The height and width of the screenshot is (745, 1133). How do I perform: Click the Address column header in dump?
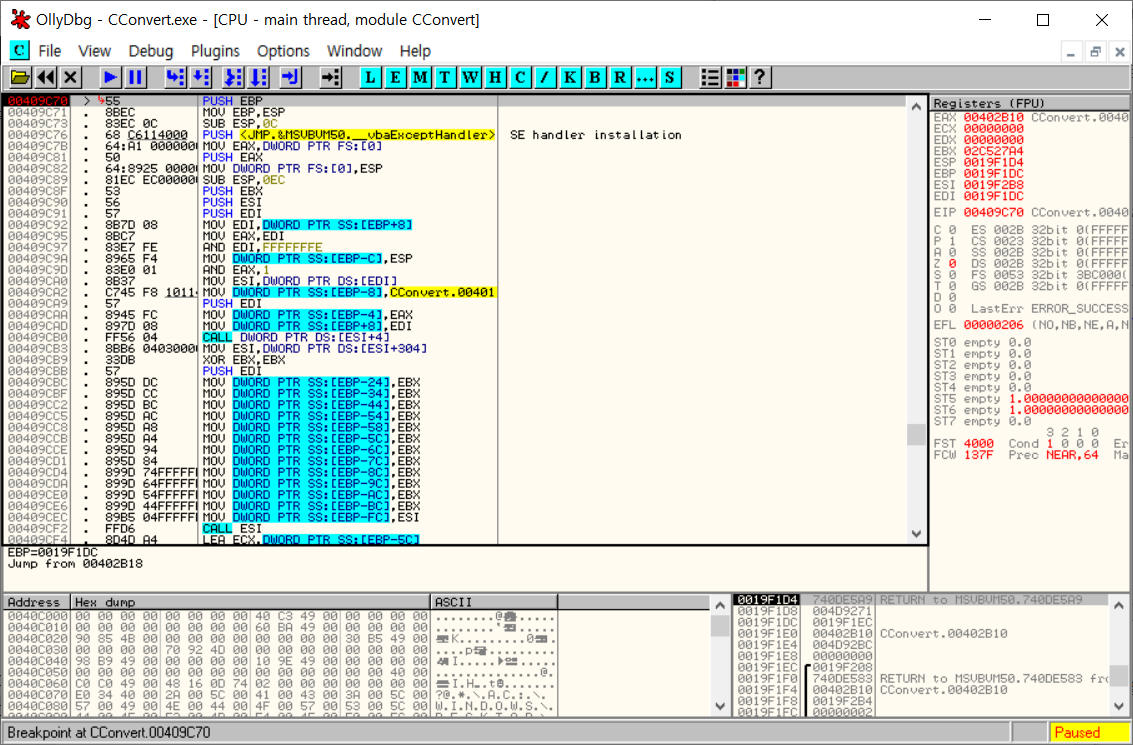point(37,602)
